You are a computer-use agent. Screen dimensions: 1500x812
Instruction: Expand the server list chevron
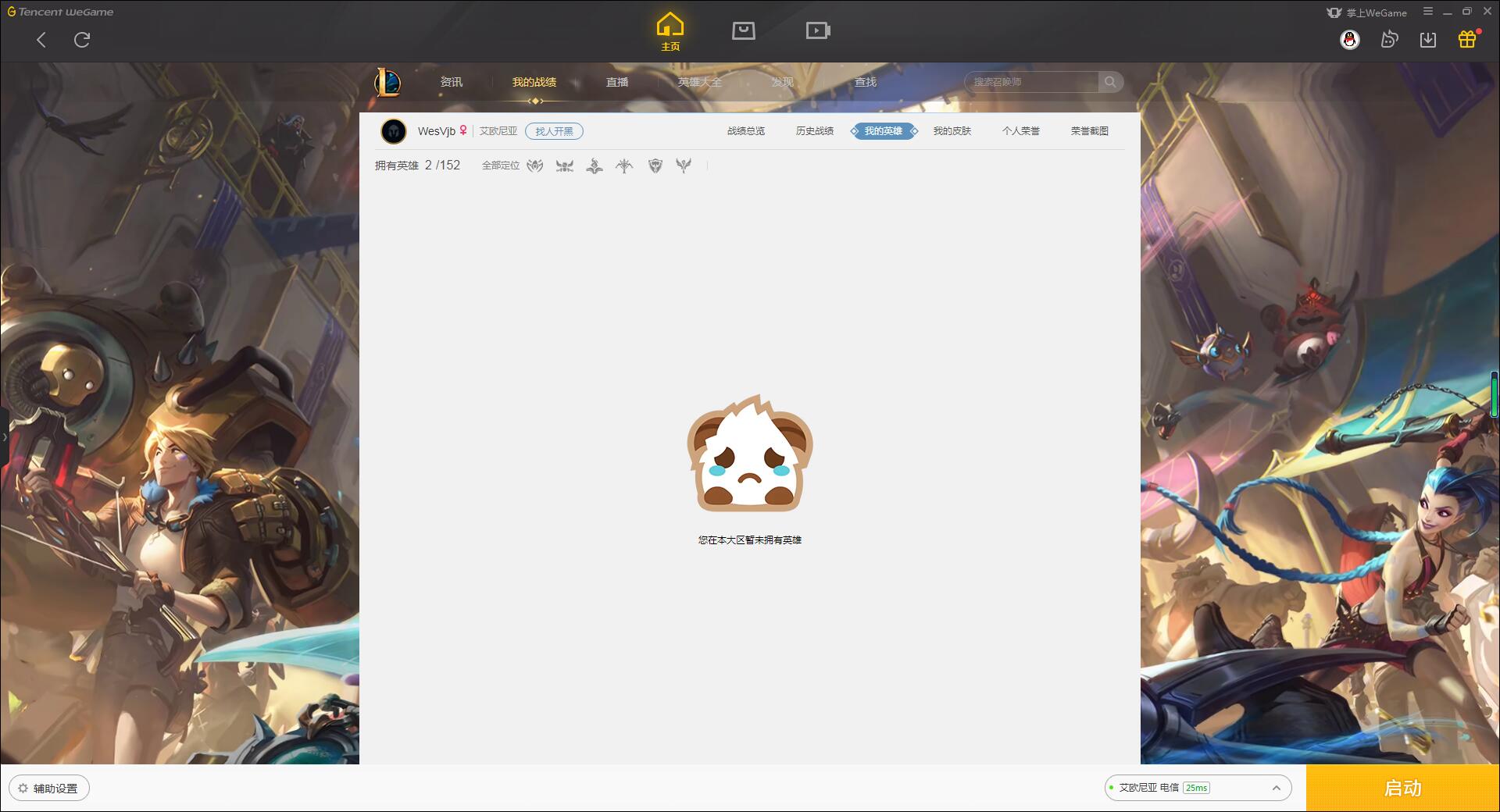[1277, 788]
